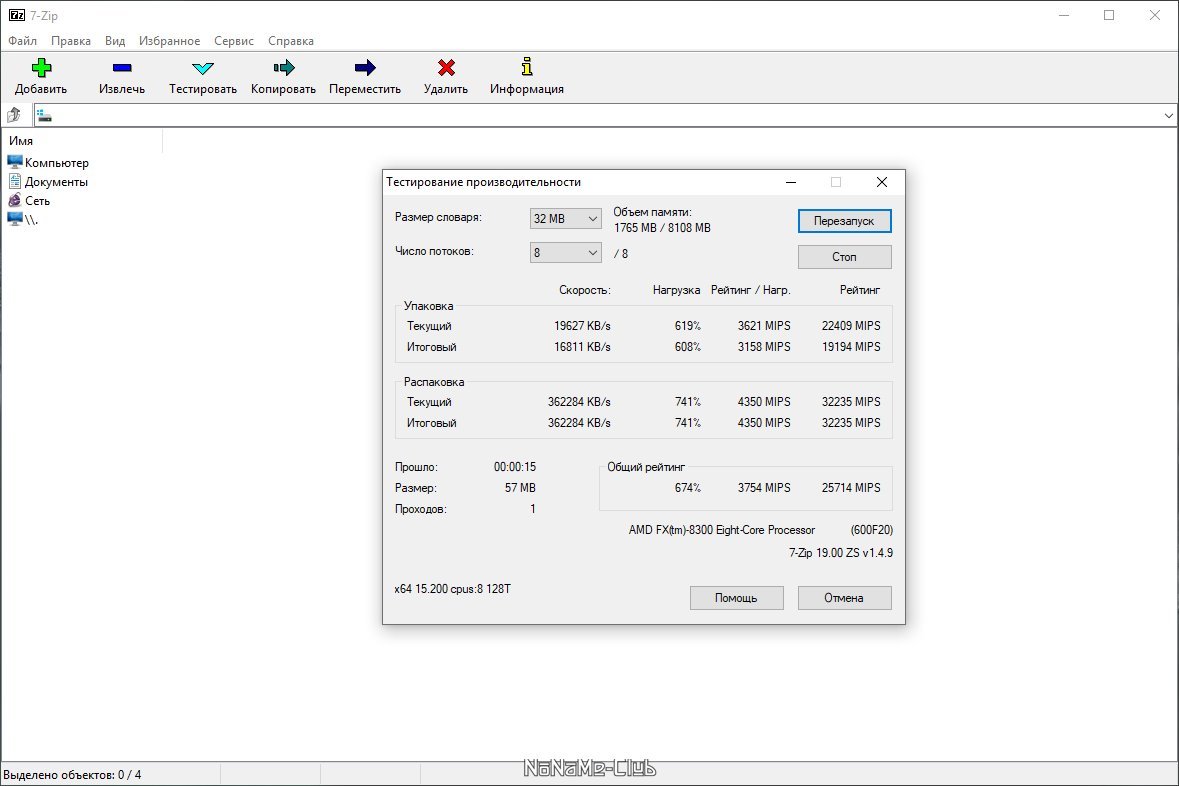Viewport: 1179px width, 786px height.
Task: Click the drive icon in address bar
Action: (x=44, y=116)
